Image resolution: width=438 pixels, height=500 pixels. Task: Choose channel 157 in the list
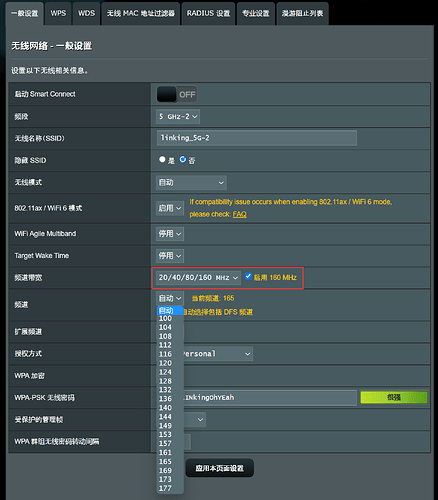pyautogui.click(x=170, y=444)
